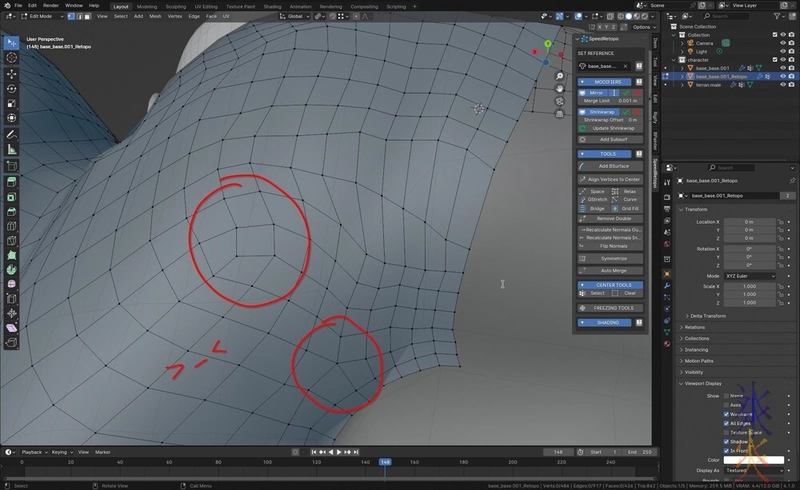Pick the 3D Cursor tool
Screen dimensions: 800x490
pos(11,58)
